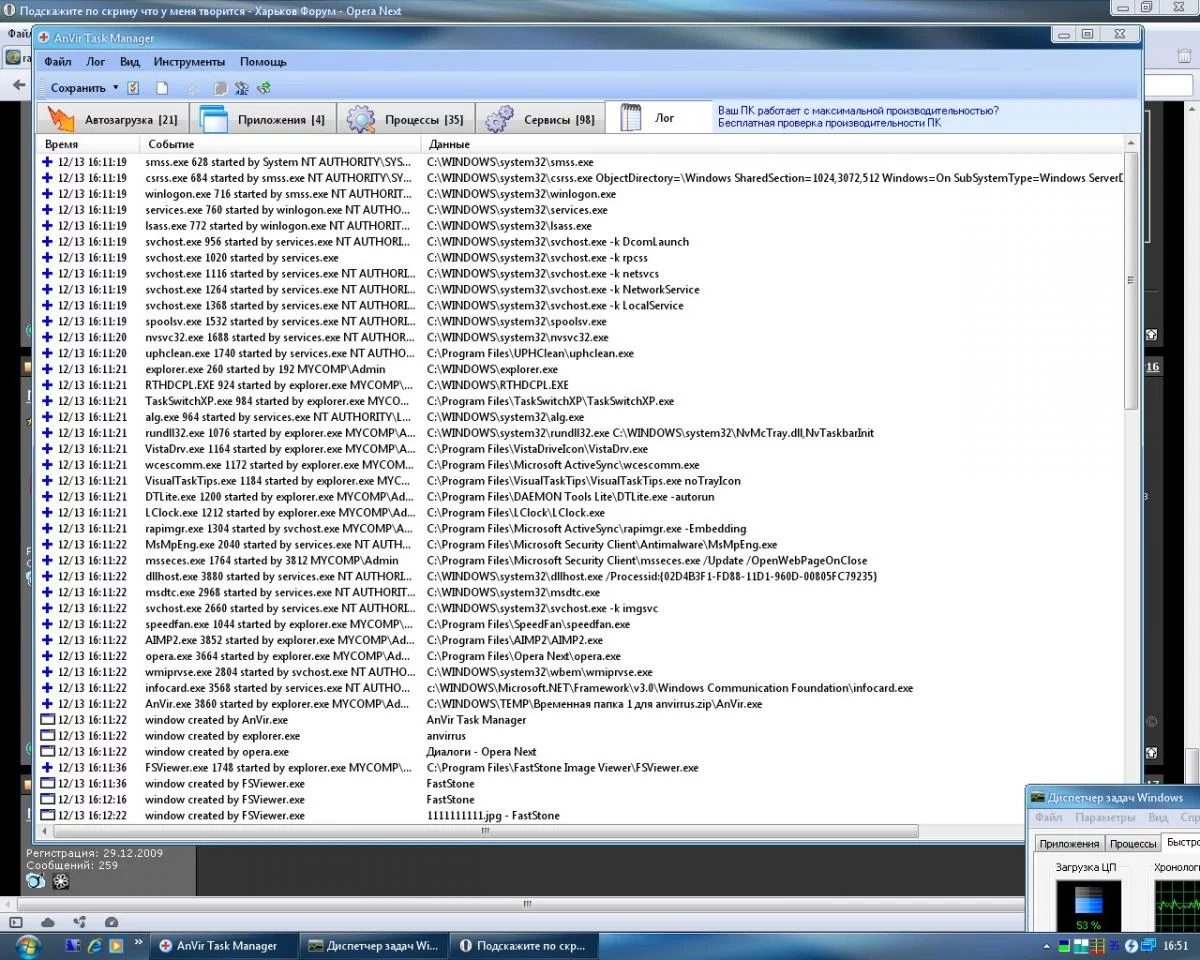Select the 'opera.exe 3664 started by explorer.exe' entry
This screenshot has width=1200, height=960.
pos(581,656)
